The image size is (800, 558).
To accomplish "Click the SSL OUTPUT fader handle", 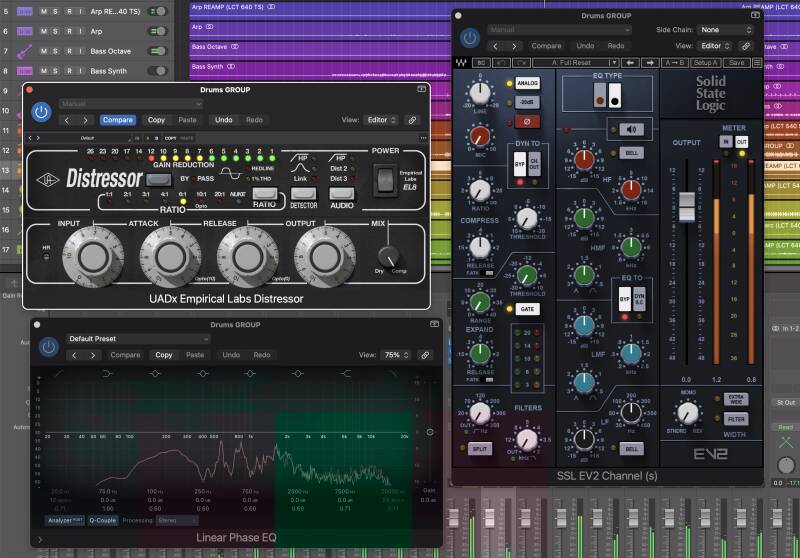I will click(687, 207).
